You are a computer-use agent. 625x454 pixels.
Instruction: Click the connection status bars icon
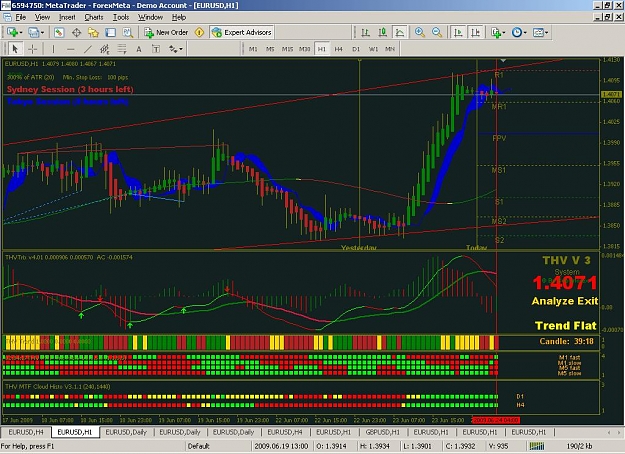point(537,446)
